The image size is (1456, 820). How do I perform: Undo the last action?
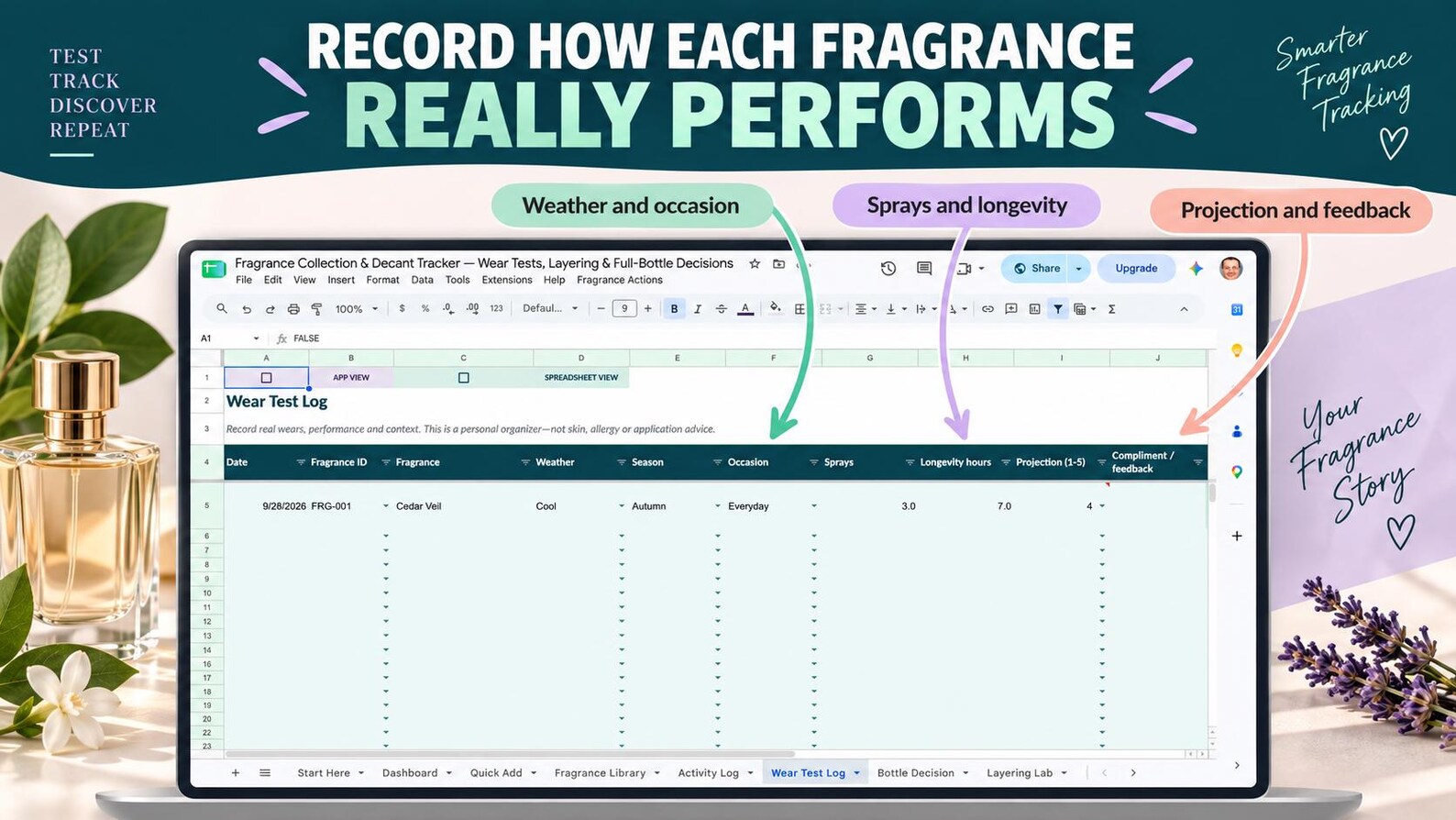[247, 309]
